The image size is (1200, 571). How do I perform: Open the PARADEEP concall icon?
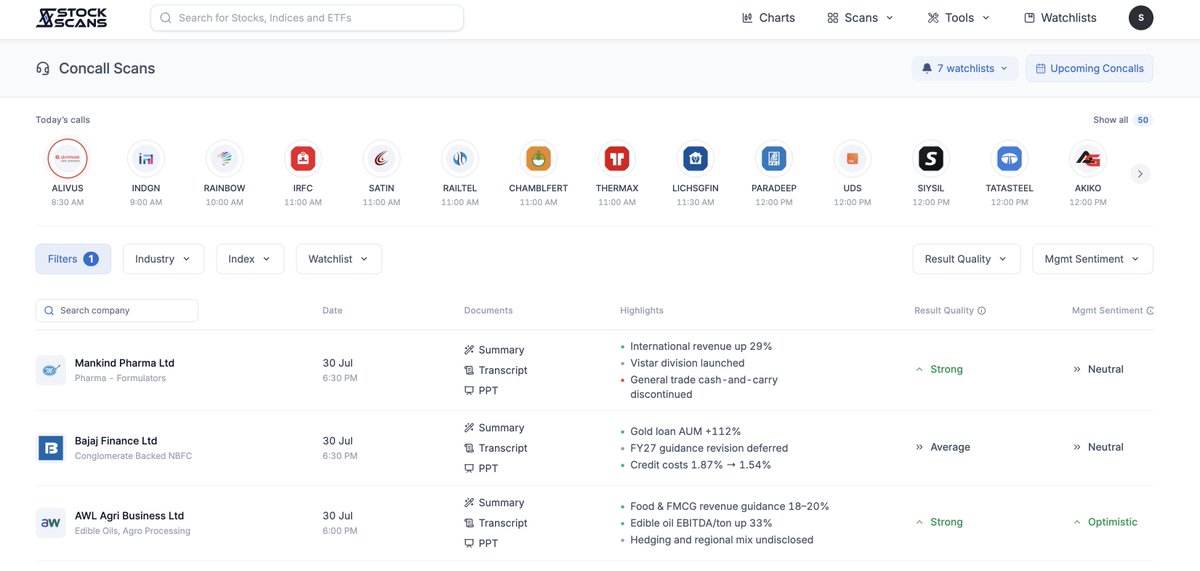pos(773,158)
